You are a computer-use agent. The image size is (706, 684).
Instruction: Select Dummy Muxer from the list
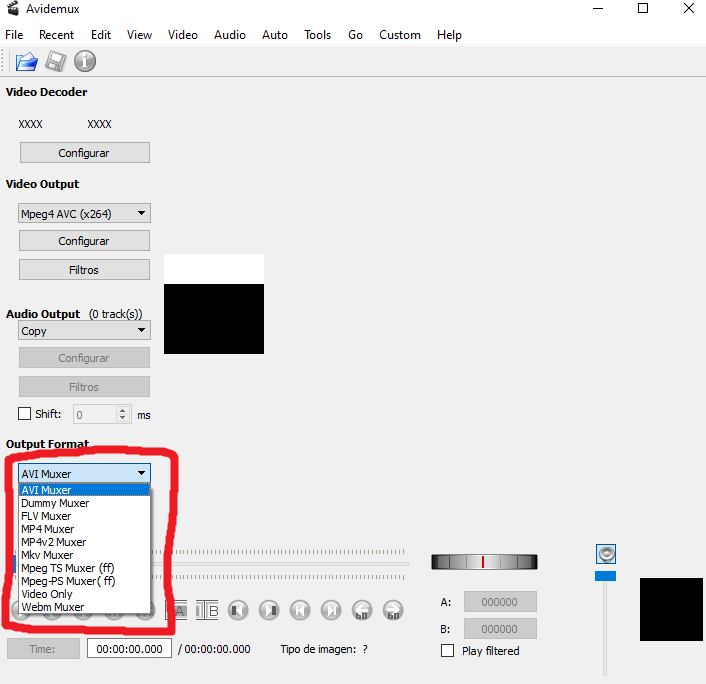click(84, 503)
